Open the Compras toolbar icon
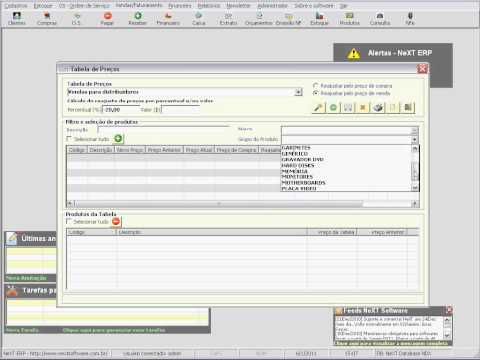Screen dimensions: 480x360 pyautogui.click(x=47, y=19)
